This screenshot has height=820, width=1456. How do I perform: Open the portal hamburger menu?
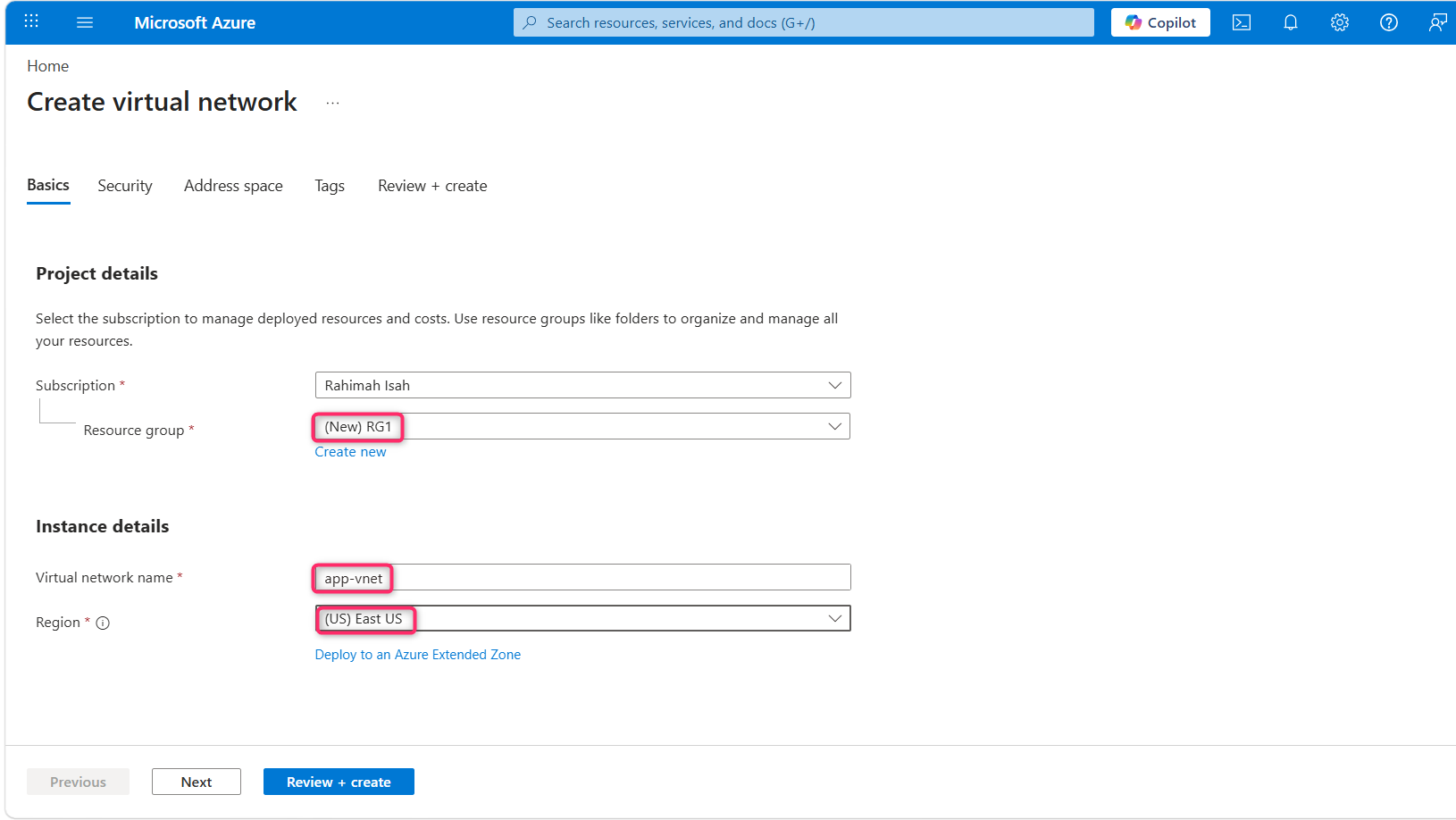coord(85,22)
